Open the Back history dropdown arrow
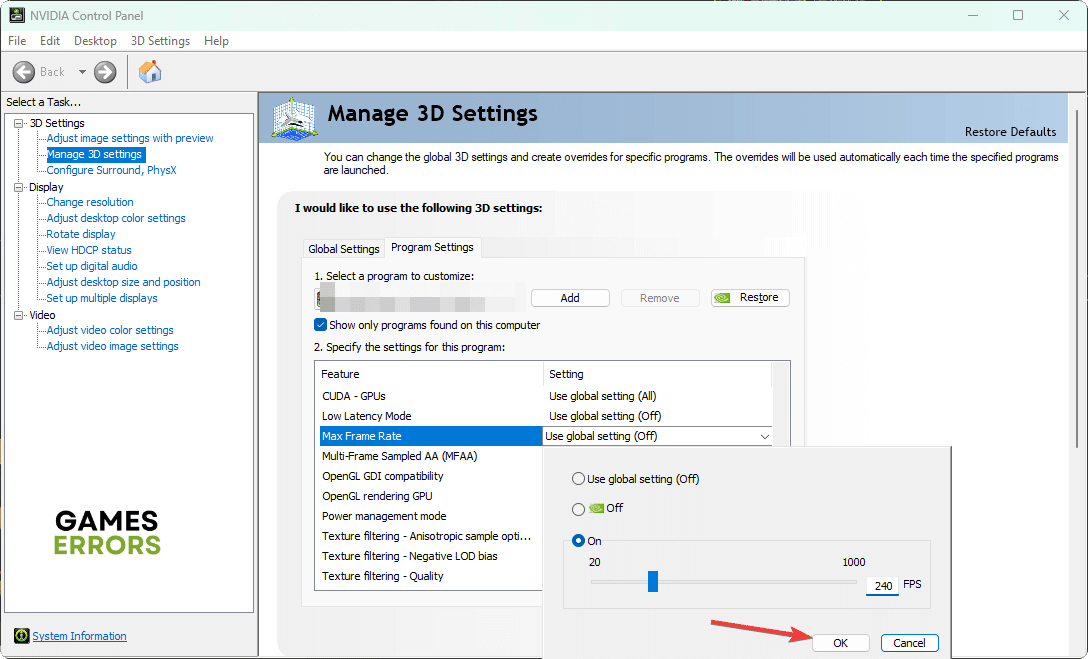The height and width of the screenshot is (659, 1088). (82, 72)
